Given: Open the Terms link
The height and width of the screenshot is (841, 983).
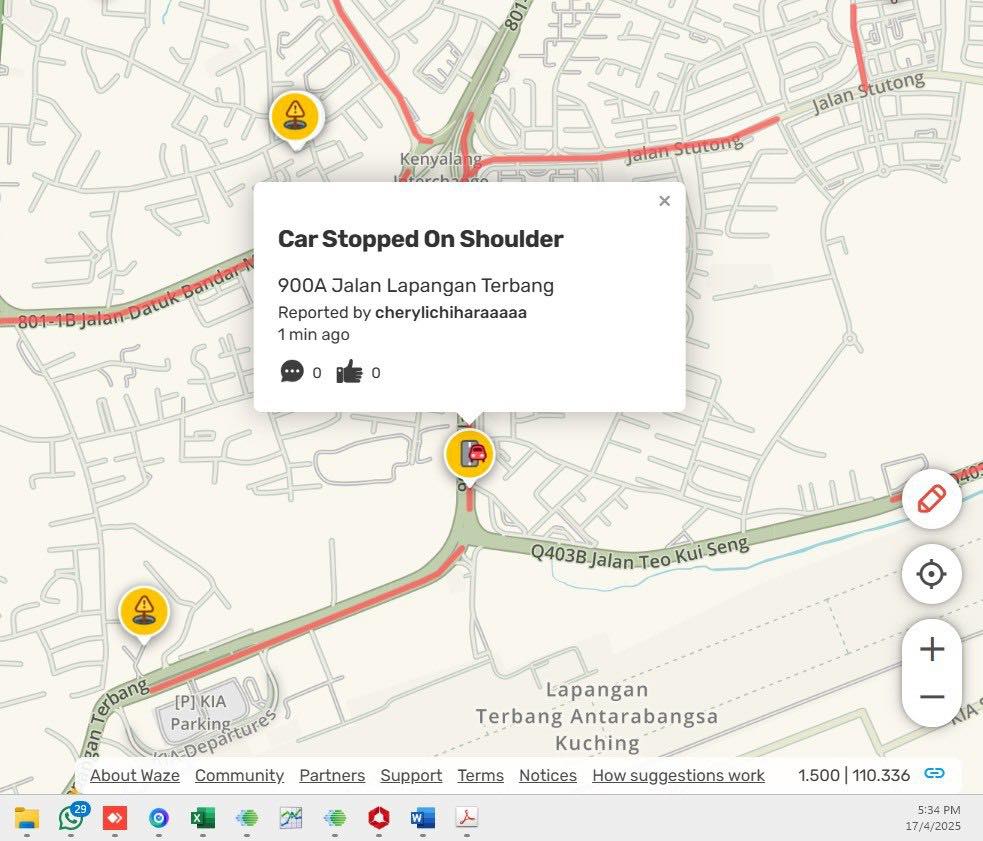Looking at the screenshot, I should (481, 775).
